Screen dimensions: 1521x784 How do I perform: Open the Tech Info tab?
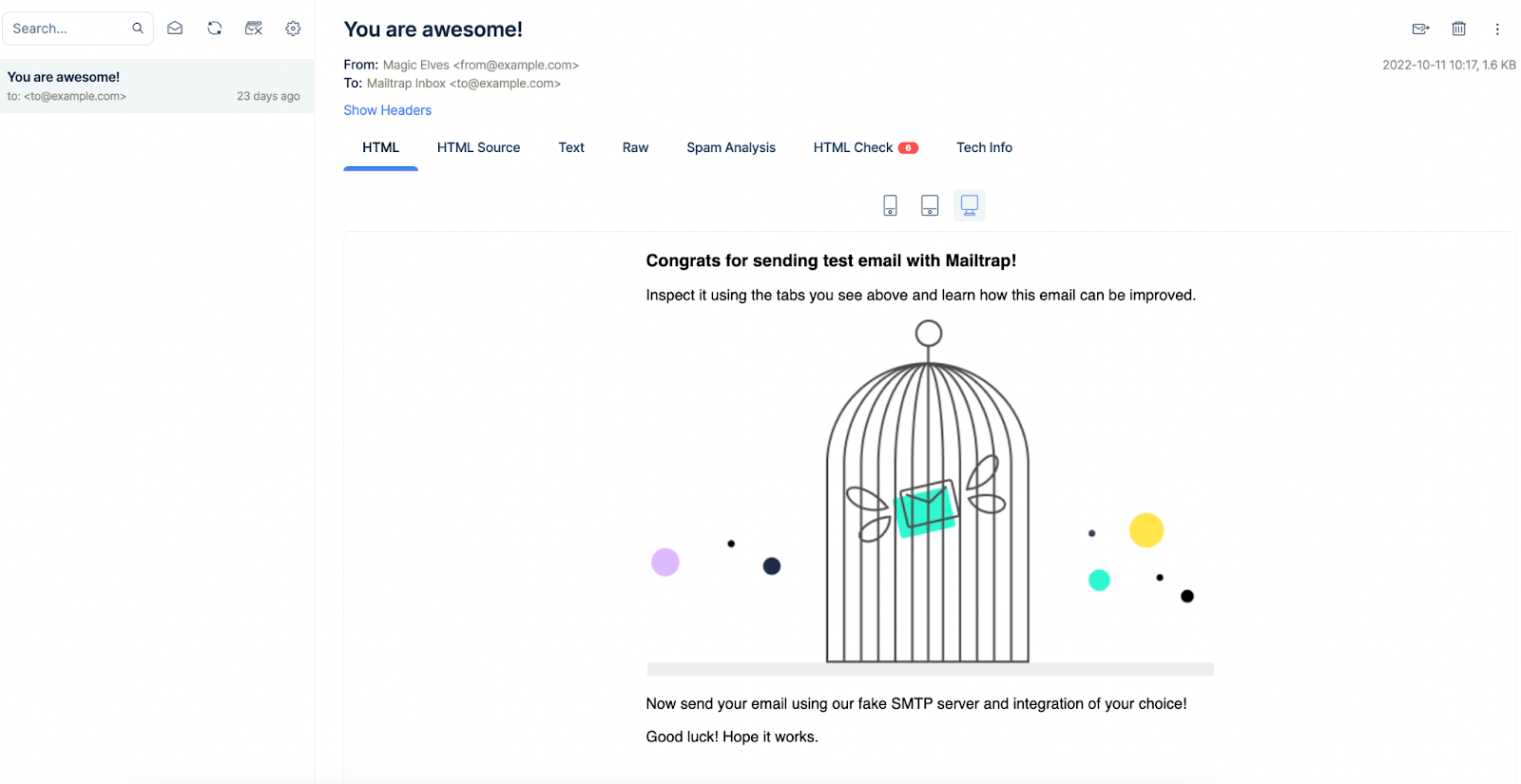[984, 147]
